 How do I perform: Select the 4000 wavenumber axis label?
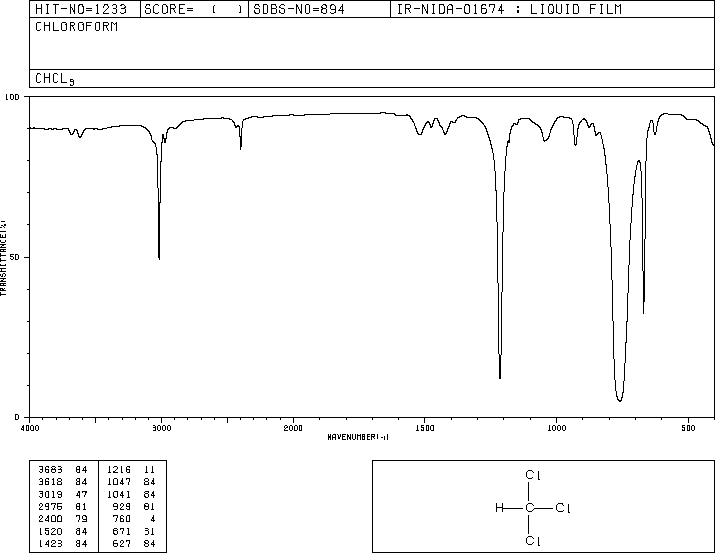pyautogui.click(x=30, y=428)
